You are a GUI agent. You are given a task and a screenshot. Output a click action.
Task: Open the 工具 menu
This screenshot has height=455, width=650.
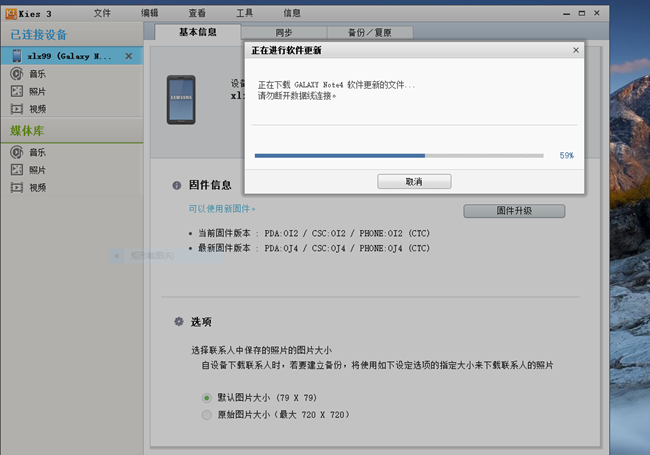(244, 13)
